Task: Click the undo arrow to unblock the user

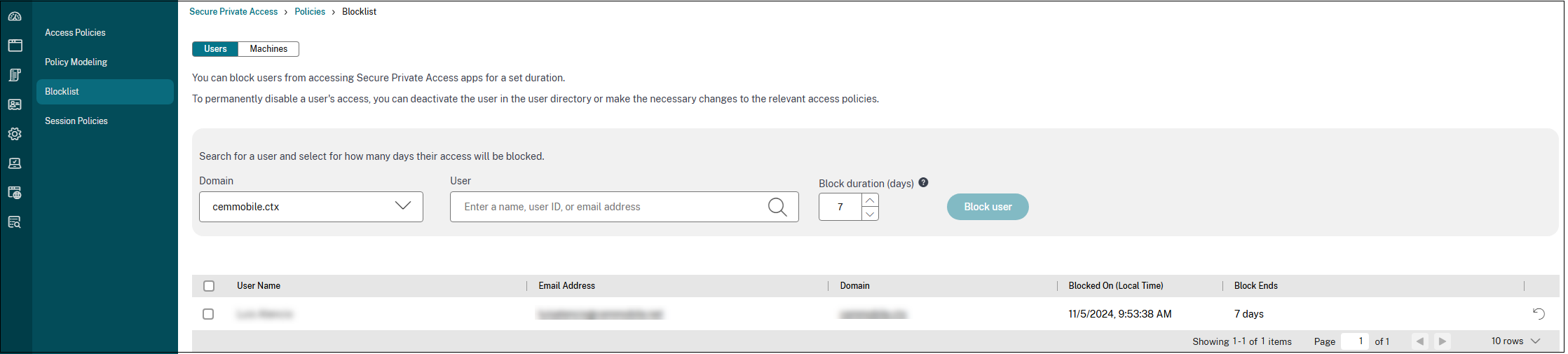Action: 1539,313
